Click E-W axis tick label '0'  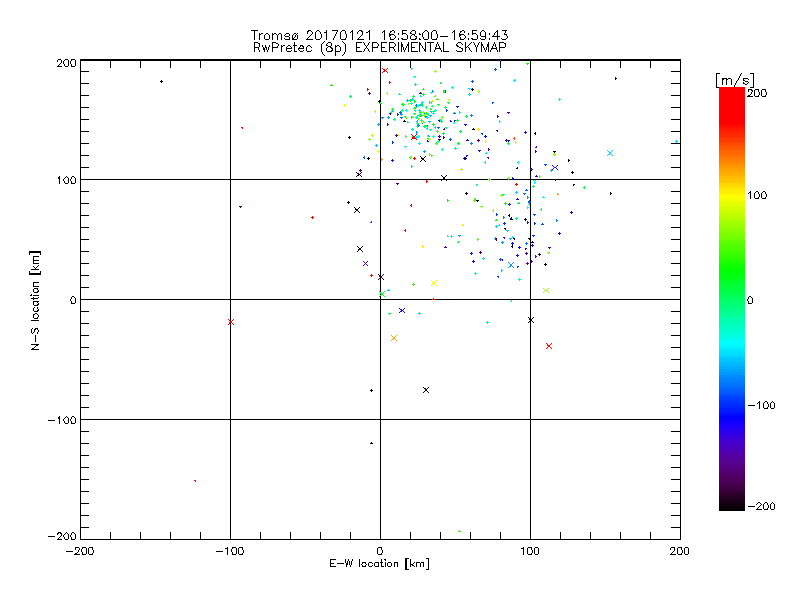coord(380,551)
